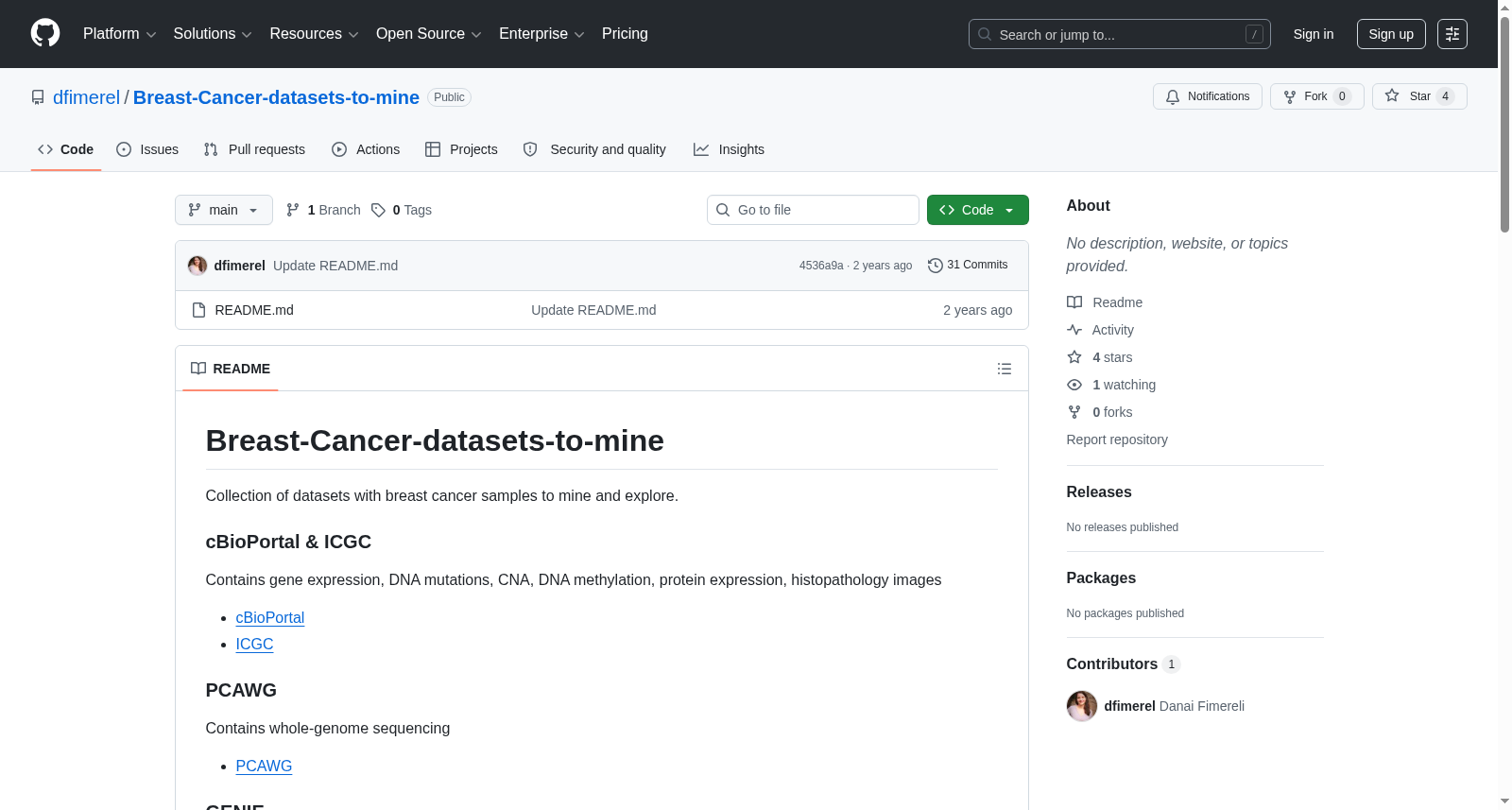Viewport: 1512px width, 810px height.
Task: Expand the Platform menu
Action: 120,34
